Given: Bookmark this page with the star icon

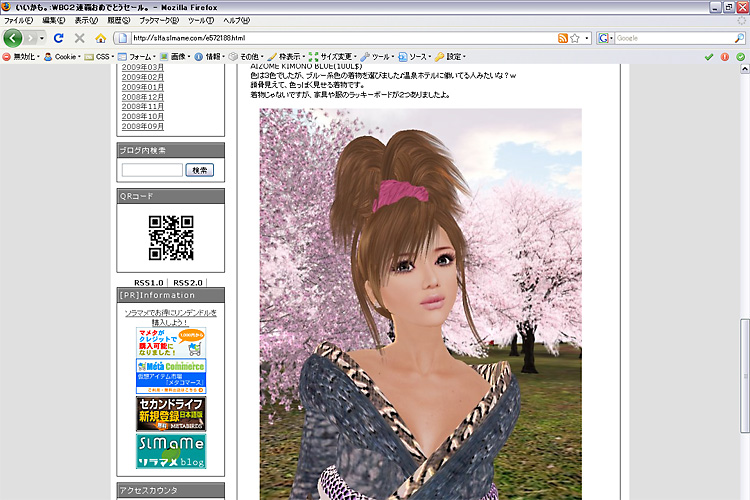Looking at the screenshot, I should click(575, 38).
